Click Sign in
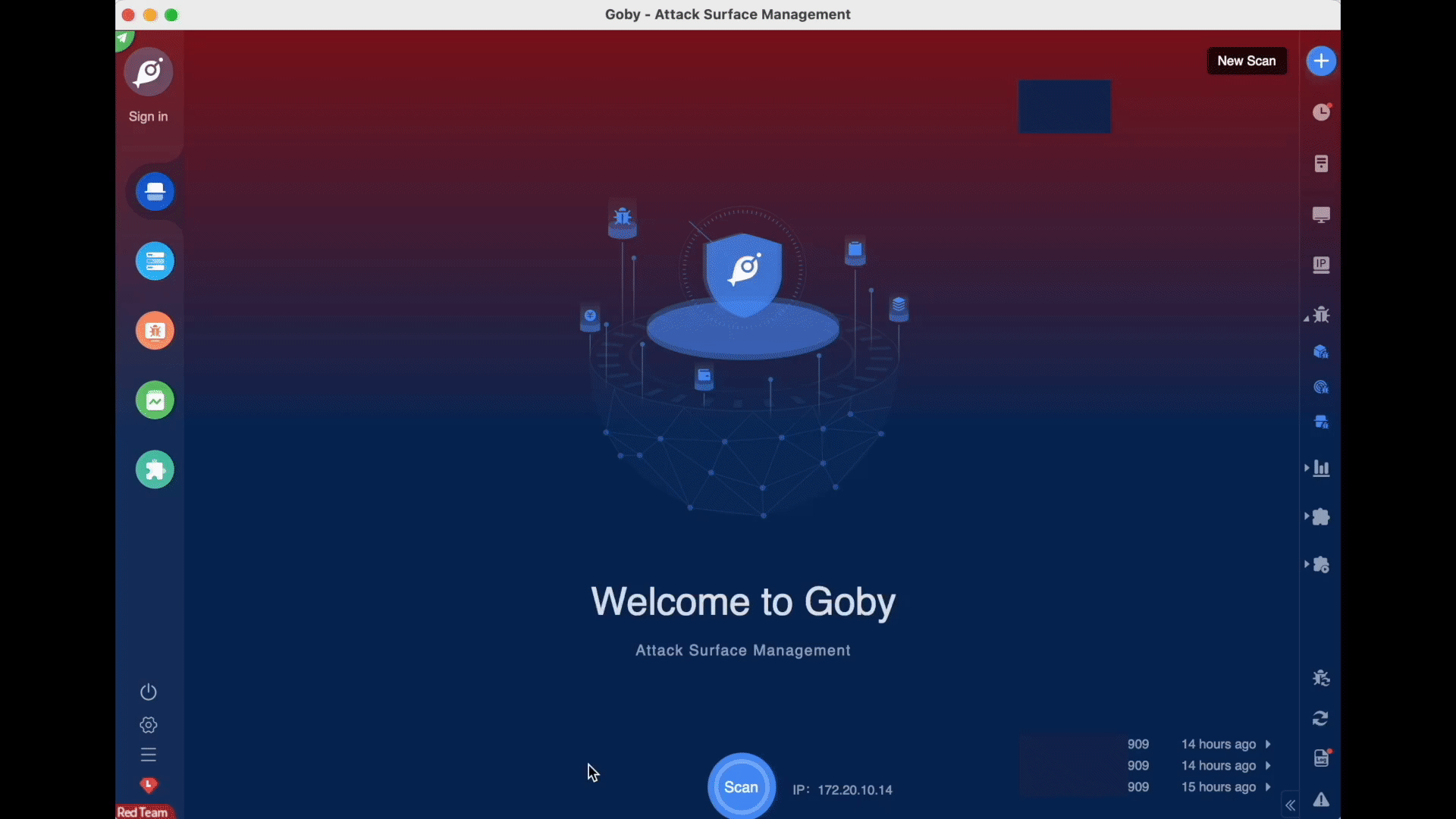 tap(148, 117)
